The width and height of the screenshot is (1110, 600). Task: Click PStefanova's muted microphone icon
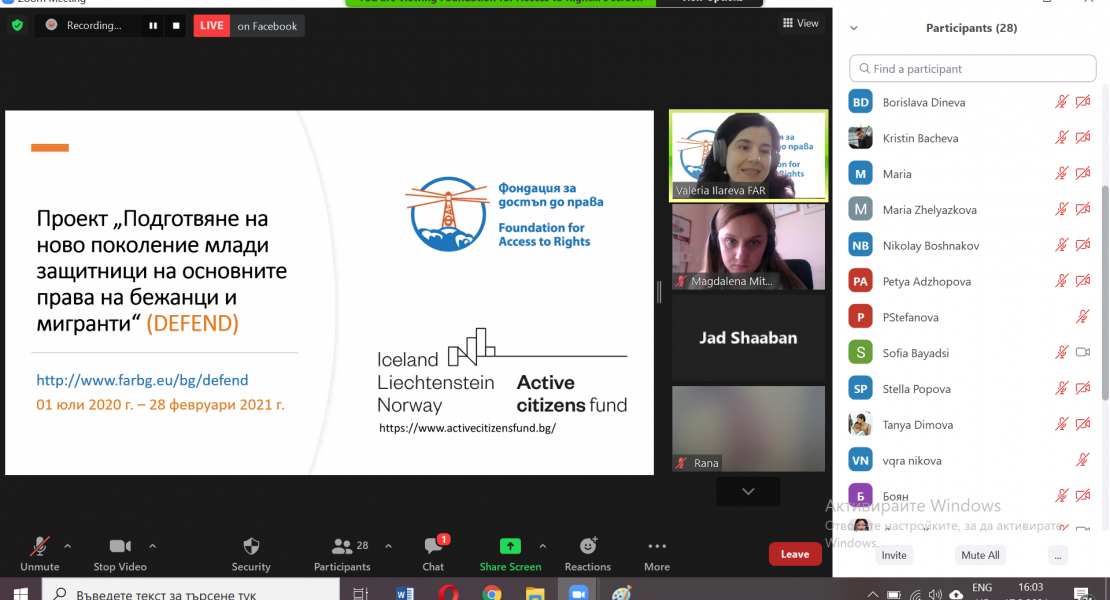pos(1082,317)
